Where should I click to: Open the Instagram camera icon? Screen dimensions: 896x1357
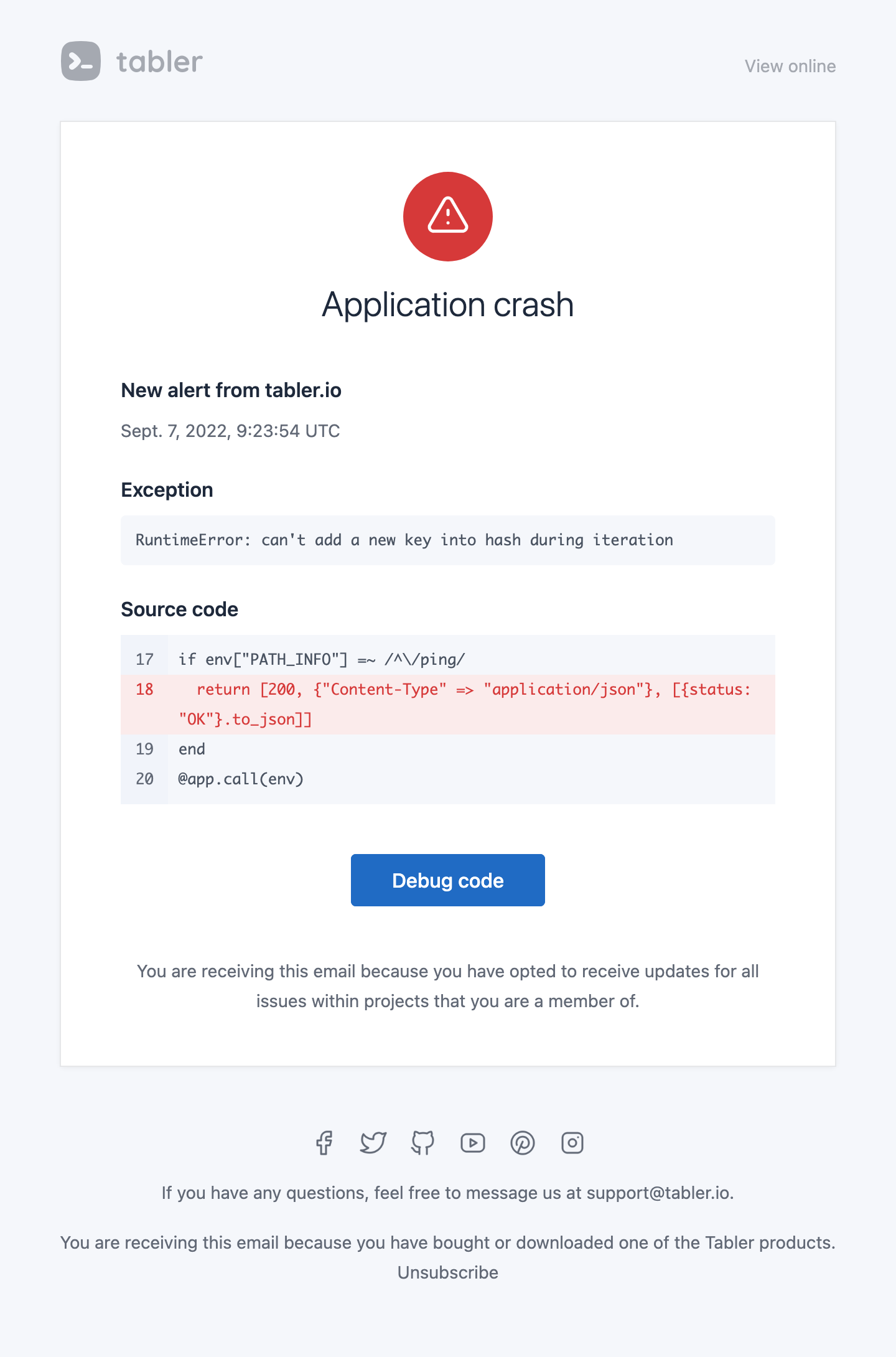[572, 1143]
